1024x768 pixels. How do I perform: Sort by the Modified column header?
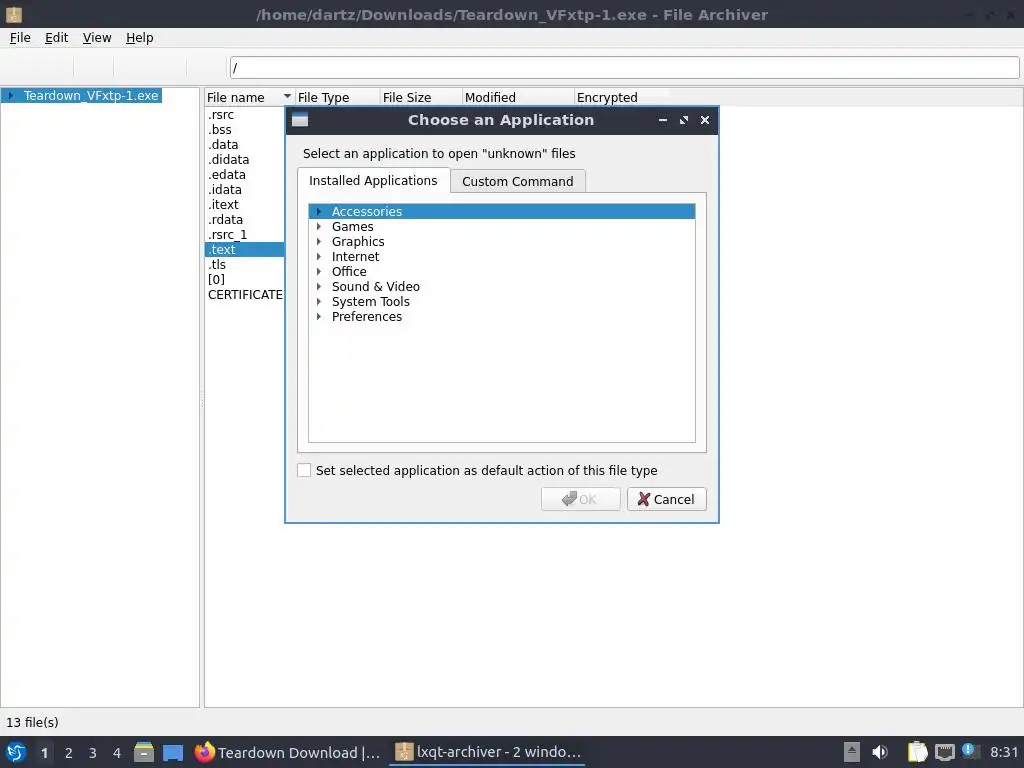coord(518,97)
